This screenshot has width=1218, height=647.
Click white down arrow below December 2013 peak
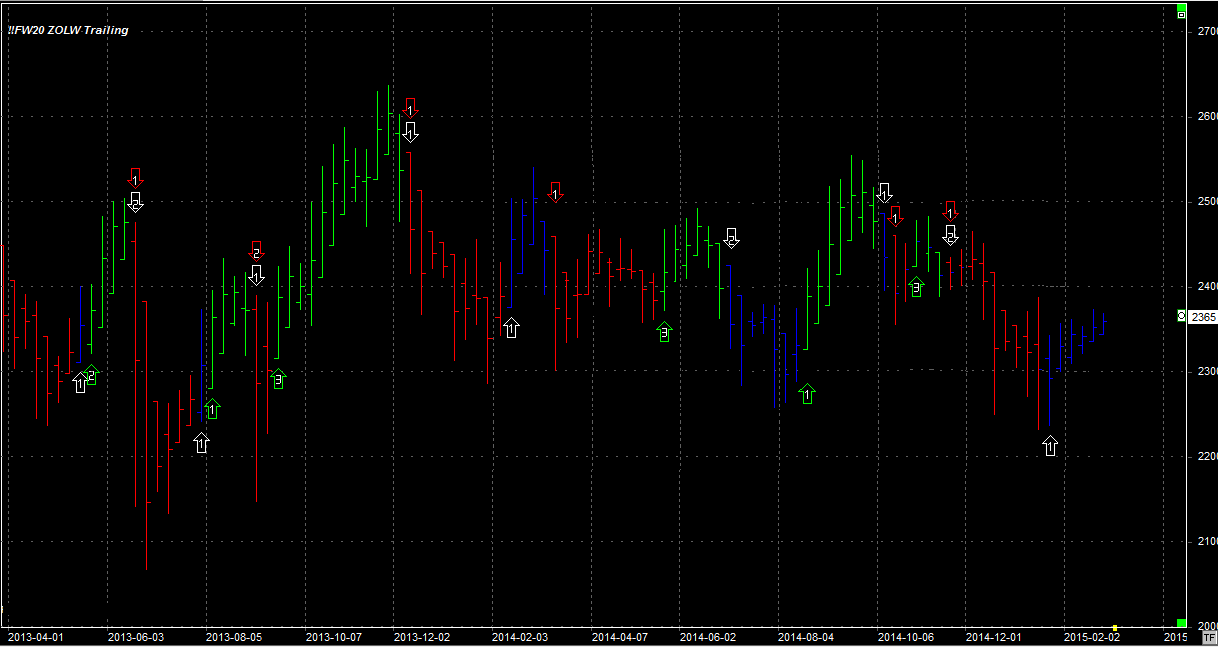(410, 131)
